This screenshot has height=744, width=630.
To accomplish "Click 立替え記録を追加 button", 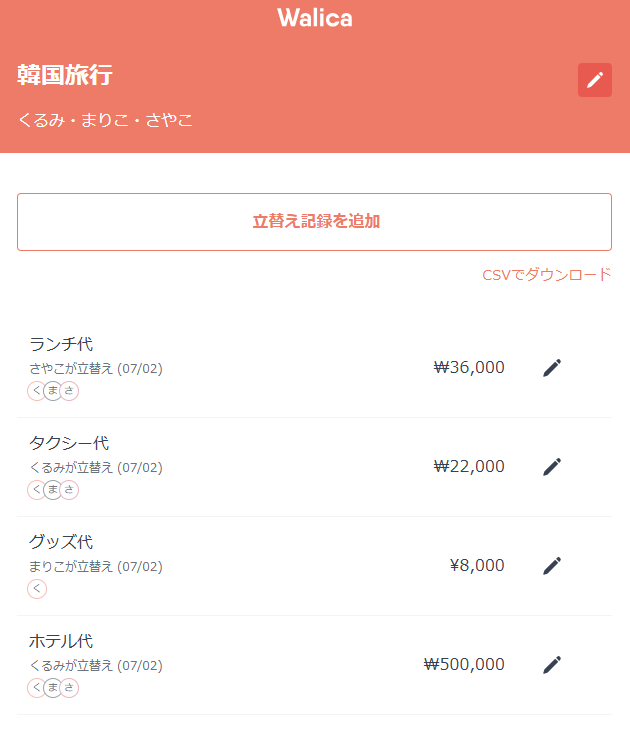I will coord(315,222).
